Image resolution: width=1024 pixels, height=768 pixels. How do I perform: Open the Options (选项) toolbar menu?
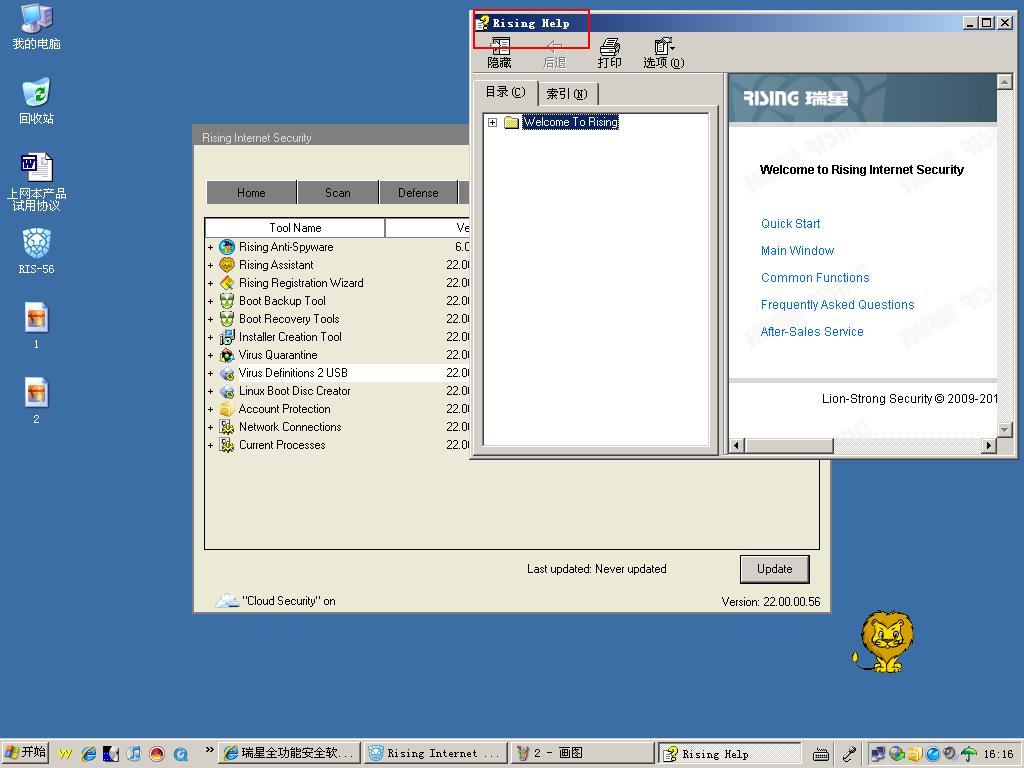[x=664, y=53]
